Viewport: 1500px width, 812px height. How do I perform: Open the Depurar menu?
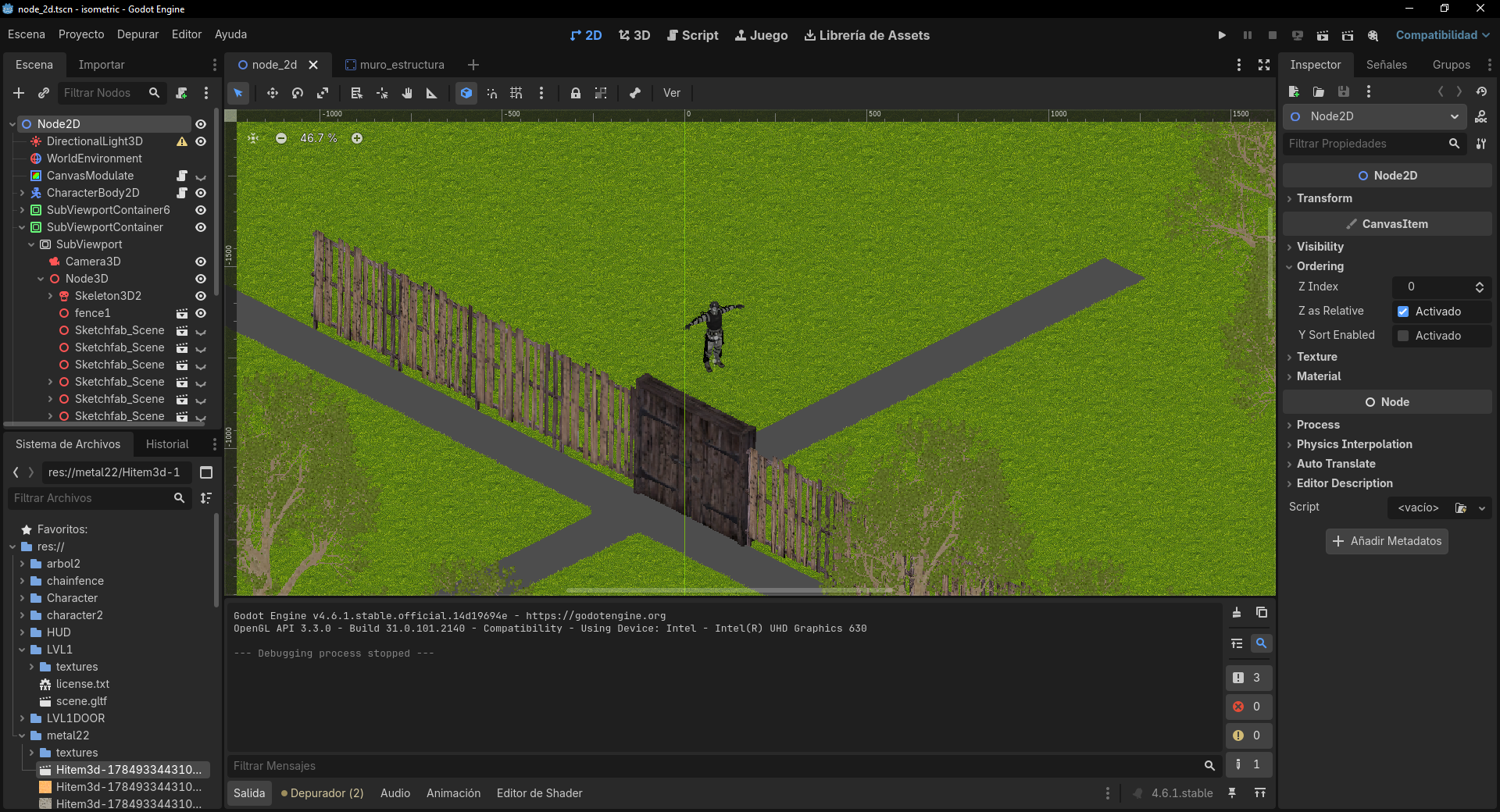137,34
